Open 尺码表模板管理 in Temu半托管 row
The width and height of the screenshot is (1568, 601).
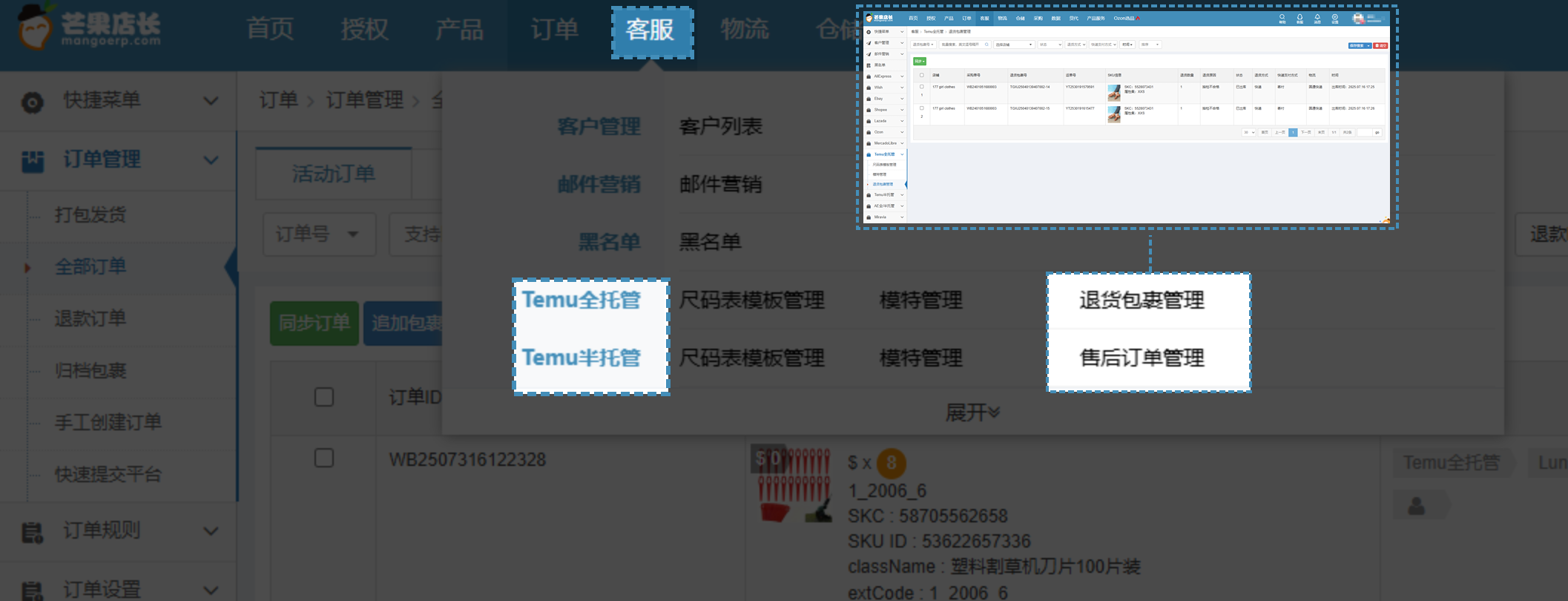(752, 358)
